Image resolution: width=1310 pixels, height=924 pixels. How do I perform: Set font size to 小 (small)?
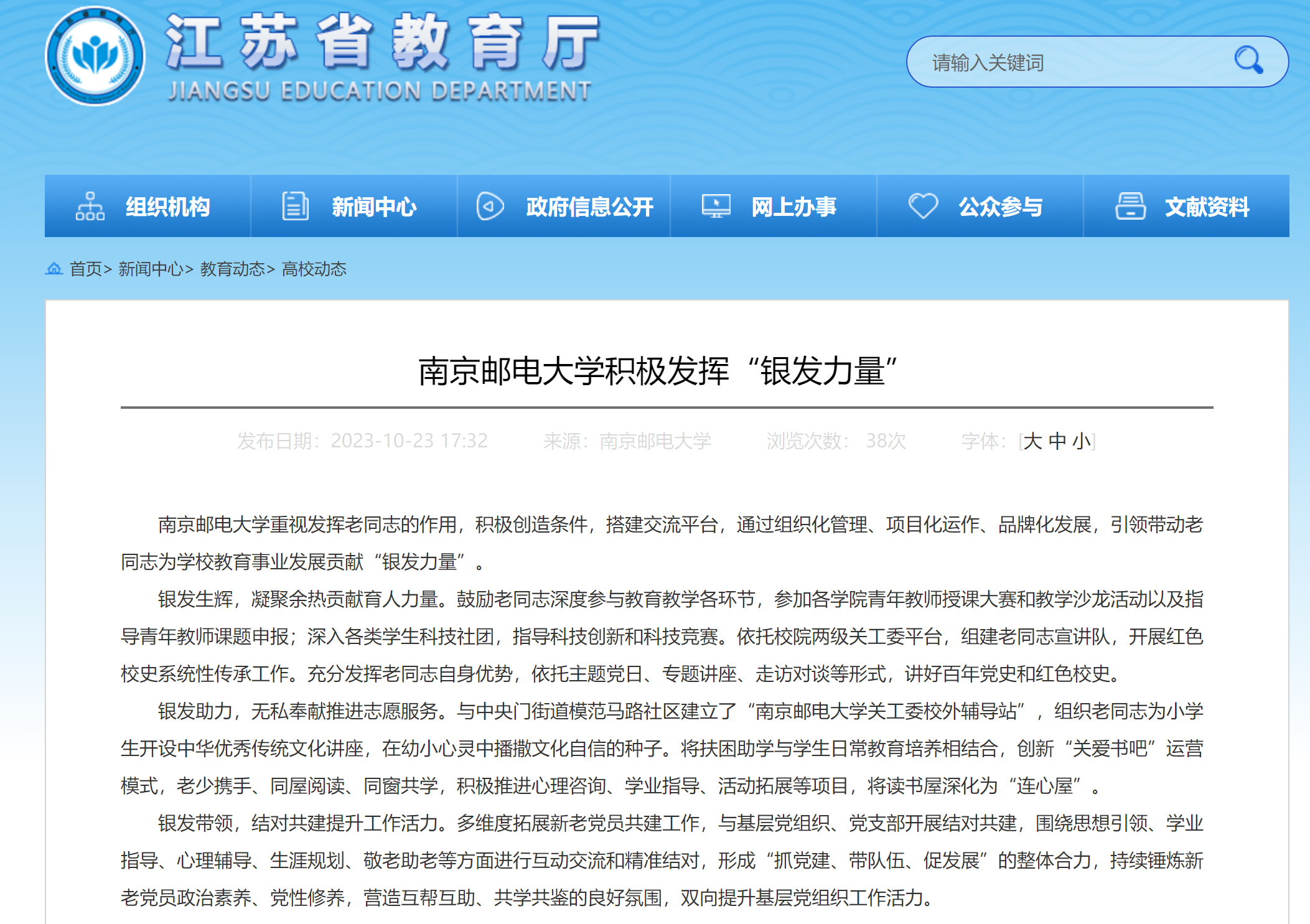[x=1082, y=441]
